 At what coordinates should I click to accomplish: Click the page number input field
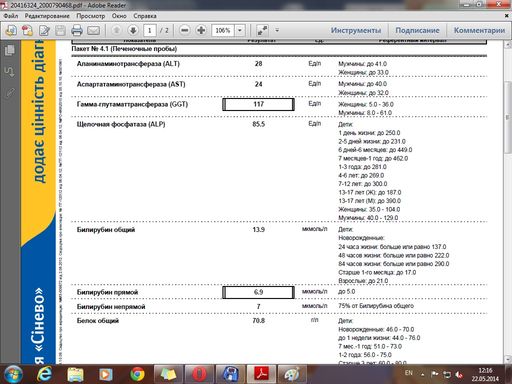150,30
